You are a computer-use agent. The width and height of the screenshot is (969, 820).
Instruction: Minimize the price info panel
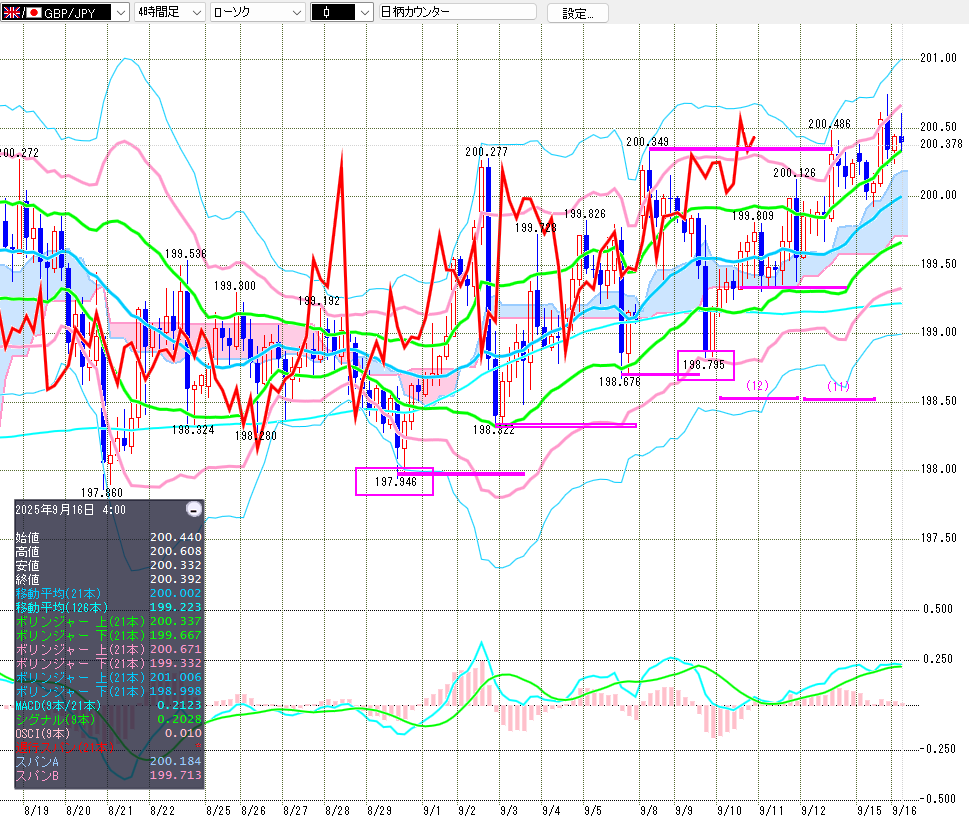coord(194,510)
